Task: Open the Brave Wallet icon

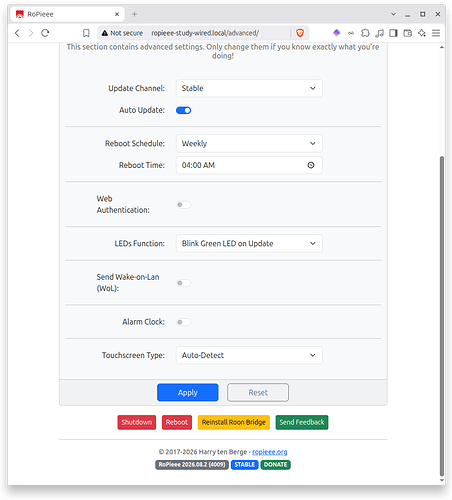Action: click(407, 33)
